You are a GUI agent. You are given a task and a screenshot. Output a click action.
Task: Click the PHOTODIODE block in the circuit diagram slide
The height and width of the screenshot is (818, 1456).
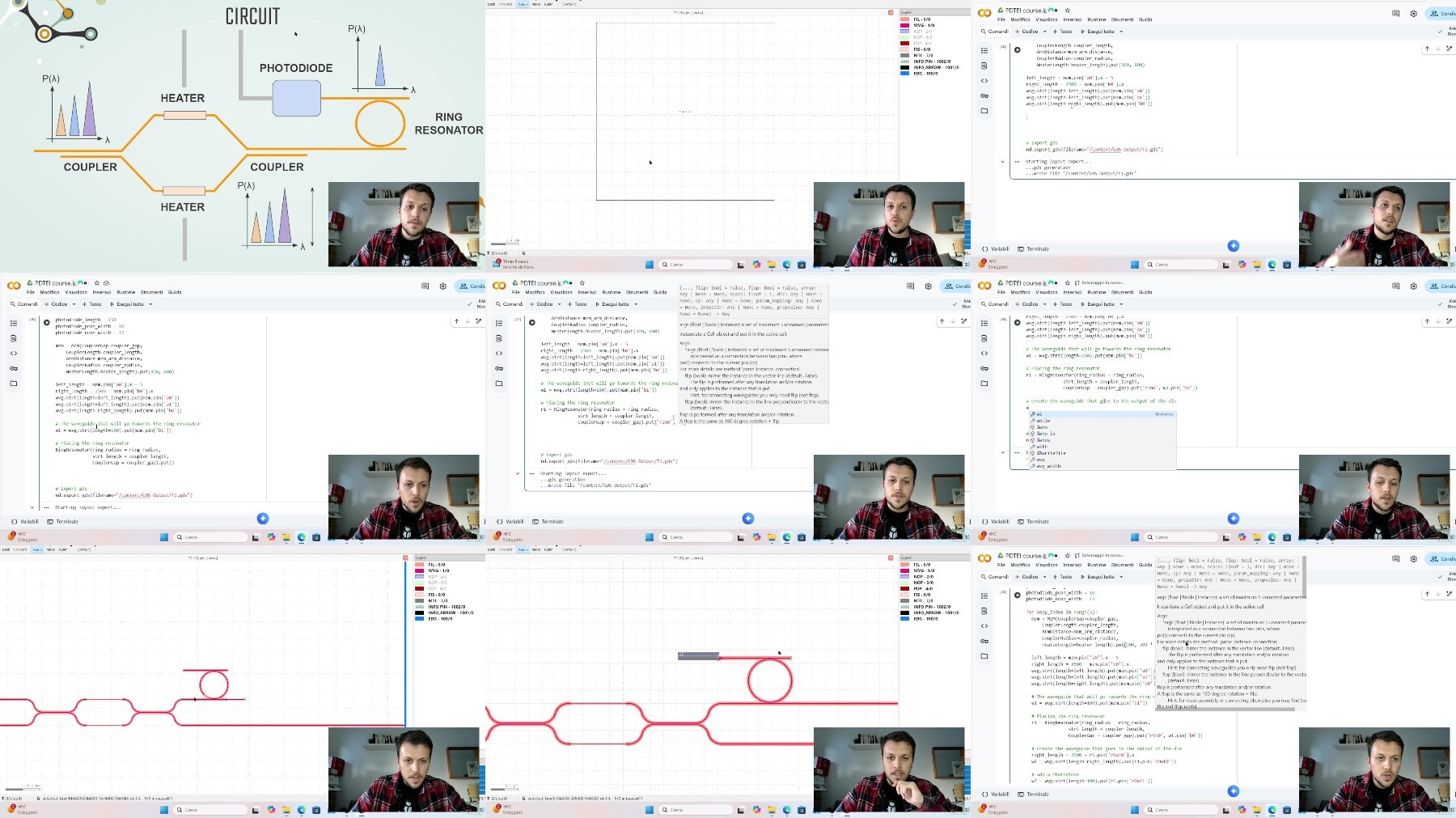[297, 99]
